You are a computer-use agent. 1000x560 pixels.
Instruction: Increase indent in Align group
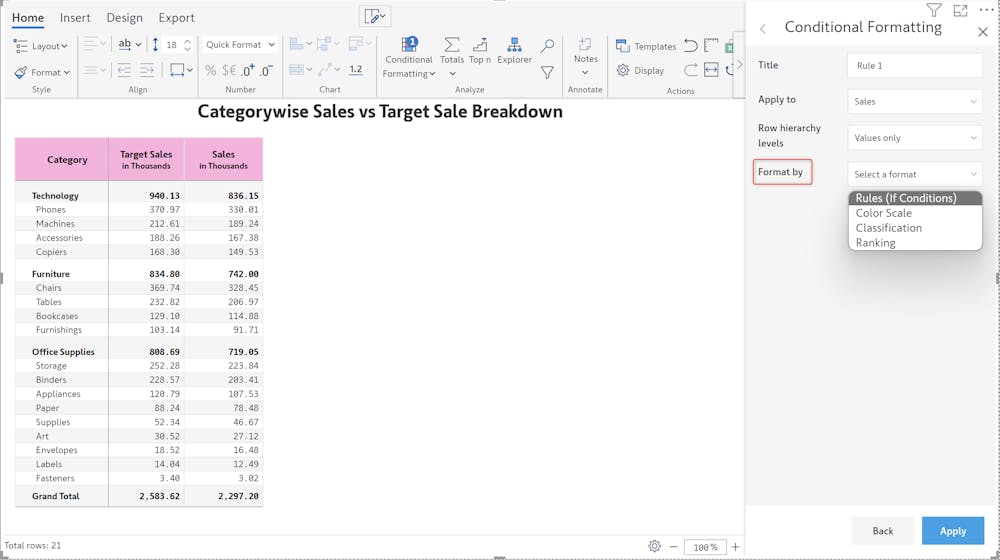[147, 70]
